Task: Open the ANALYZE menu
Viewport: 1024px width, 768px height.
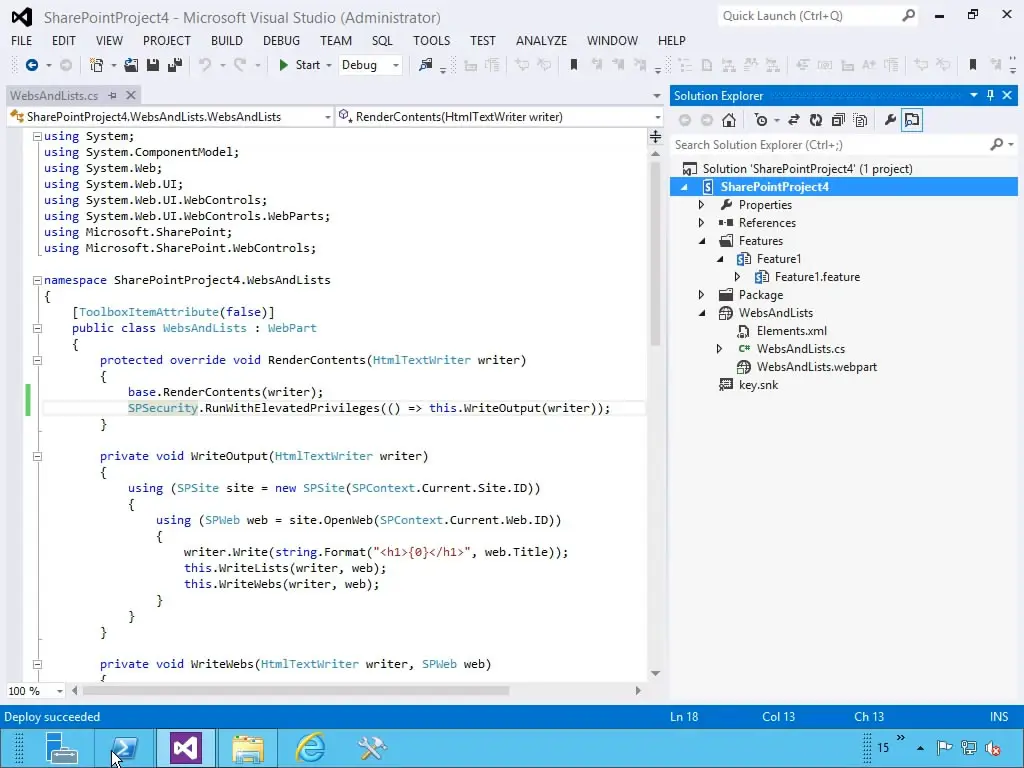Action: [541, 40]
